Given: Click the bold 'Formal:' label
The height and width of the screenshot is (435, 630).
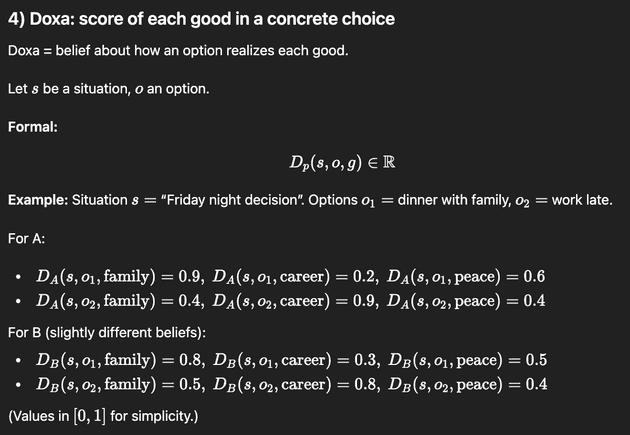Looking at the screenshot, I should pos(33,127).
